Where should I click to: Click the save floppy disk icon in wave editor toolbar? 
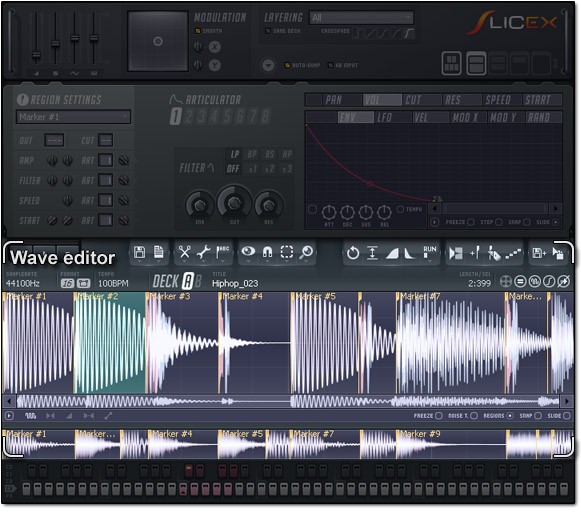[x=139, y=252]
